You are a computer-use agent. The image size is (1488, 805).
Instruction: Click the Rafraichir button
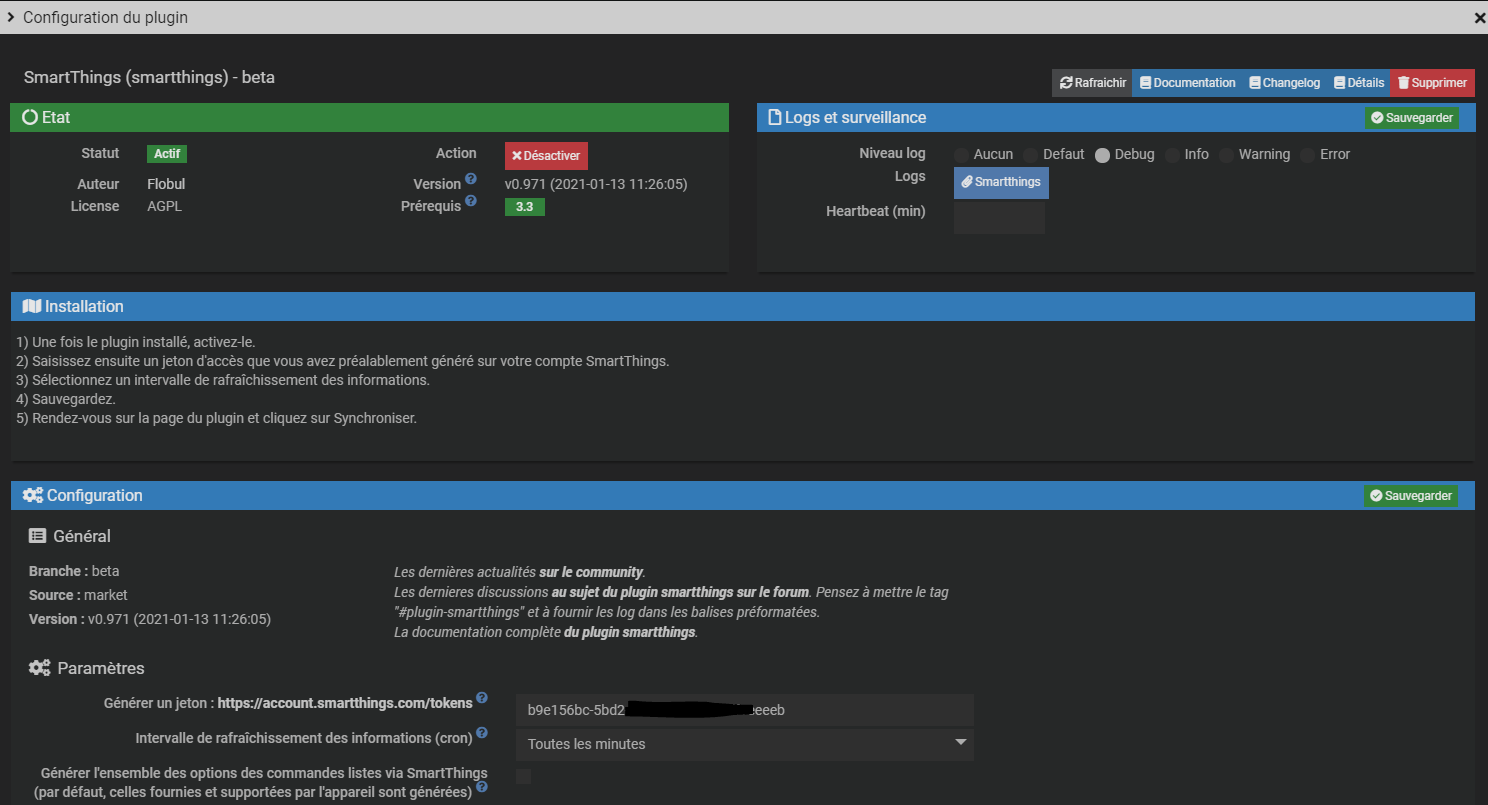(x=1092, y=83)
